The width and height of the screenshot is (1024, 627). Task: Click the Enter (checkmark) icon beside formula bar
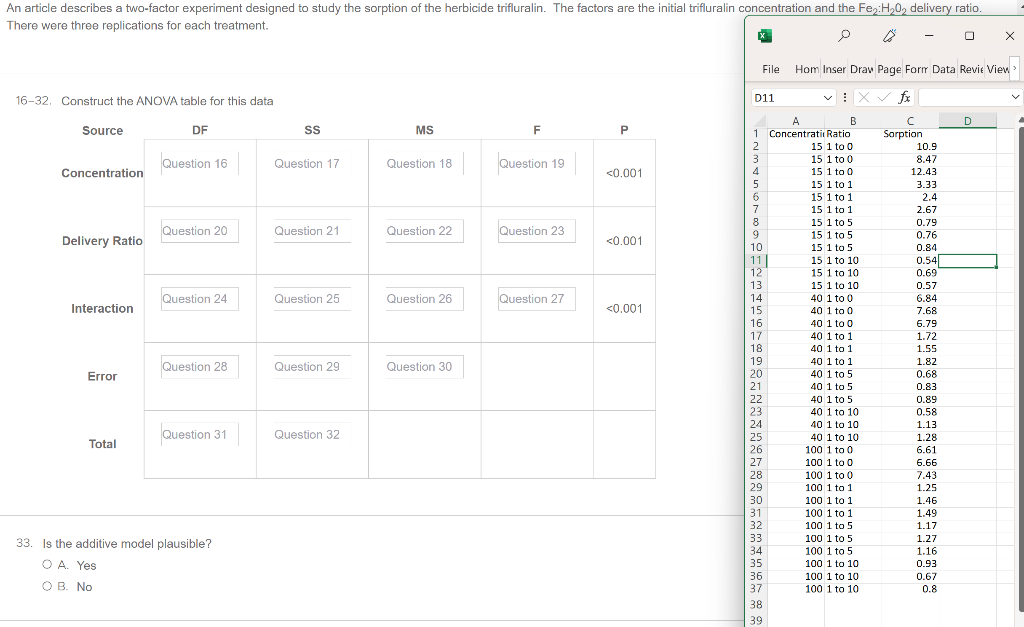tap(882, 97)
